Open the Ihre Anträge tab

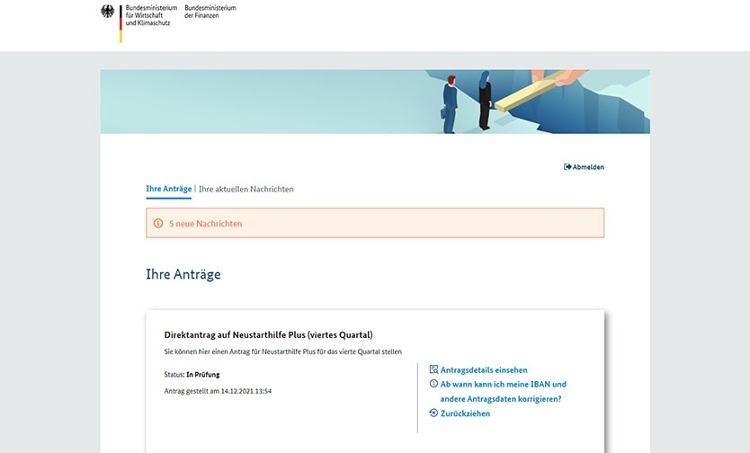tap(168, 189)
